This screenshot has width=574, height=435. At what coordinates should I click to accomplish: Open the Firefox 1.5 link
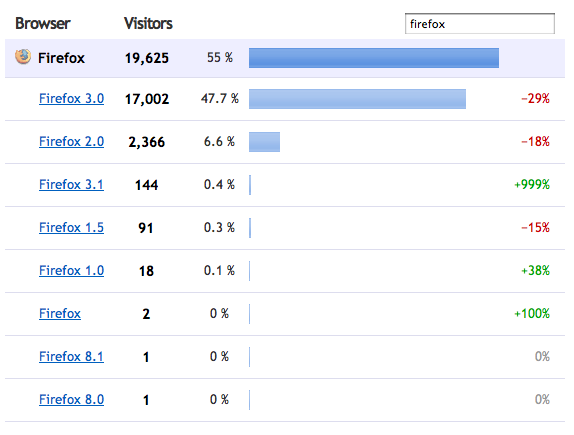71,227
